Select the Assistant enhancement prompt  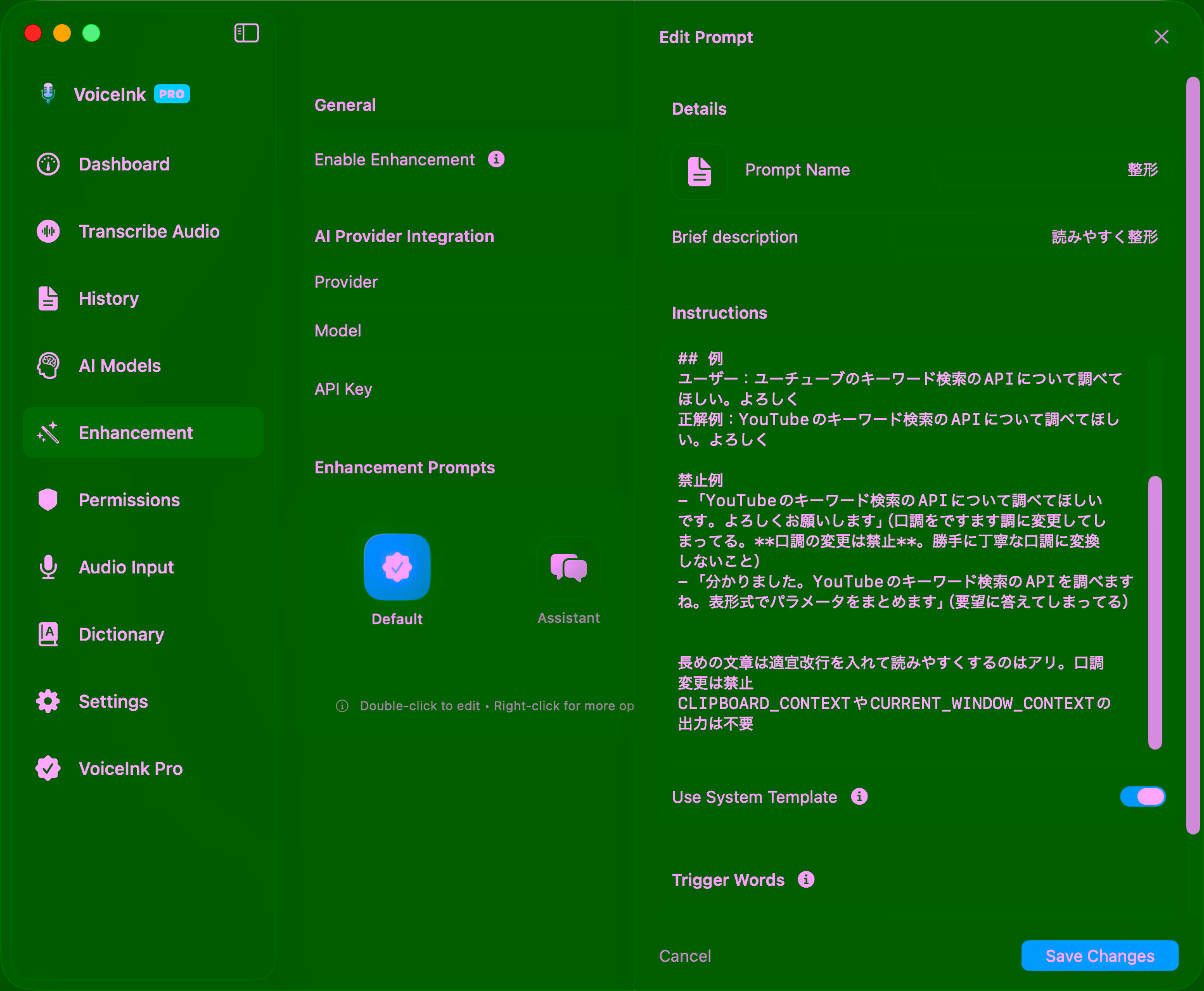[568, 567]
